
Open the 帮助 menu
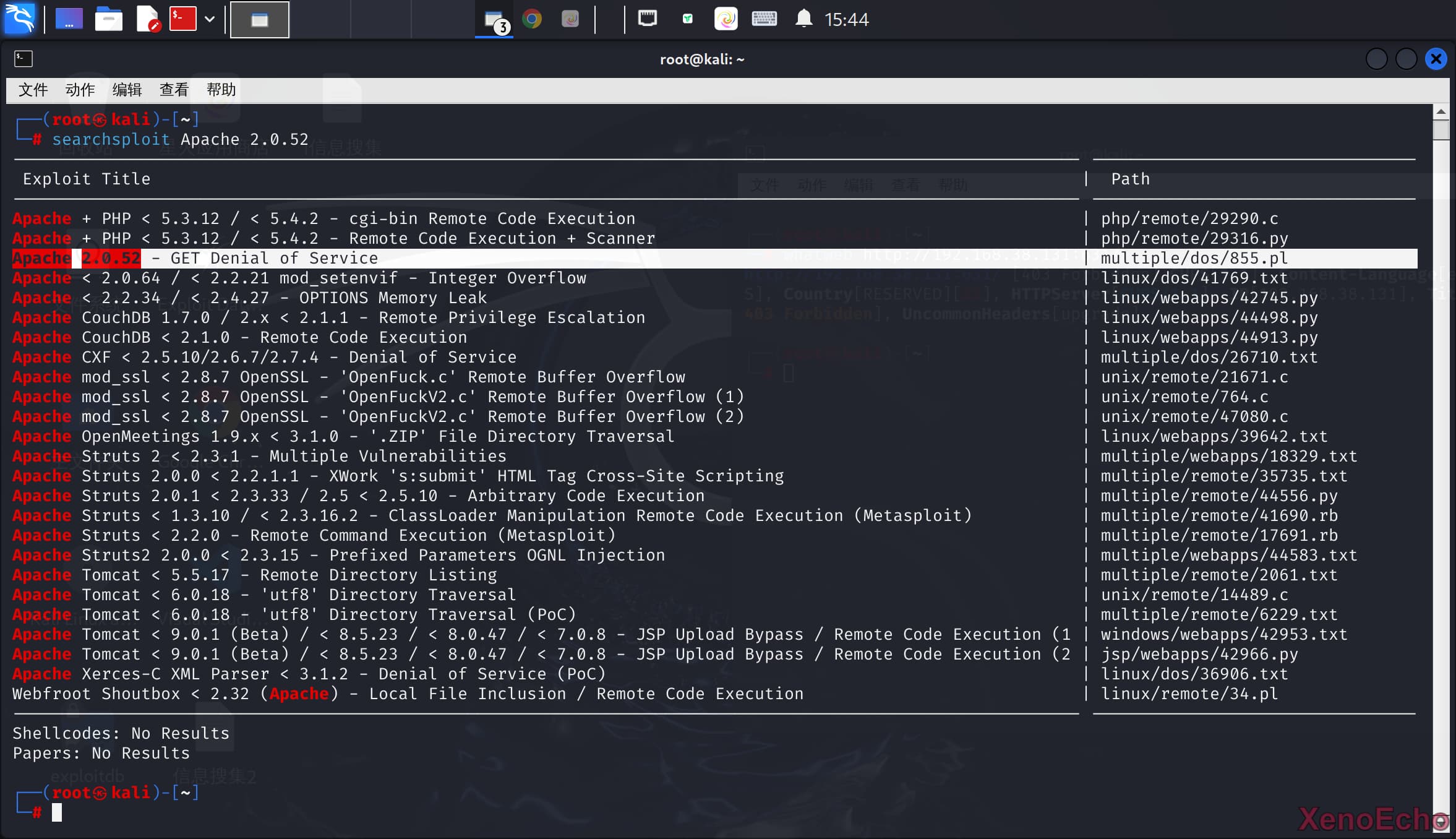point(221,90)
